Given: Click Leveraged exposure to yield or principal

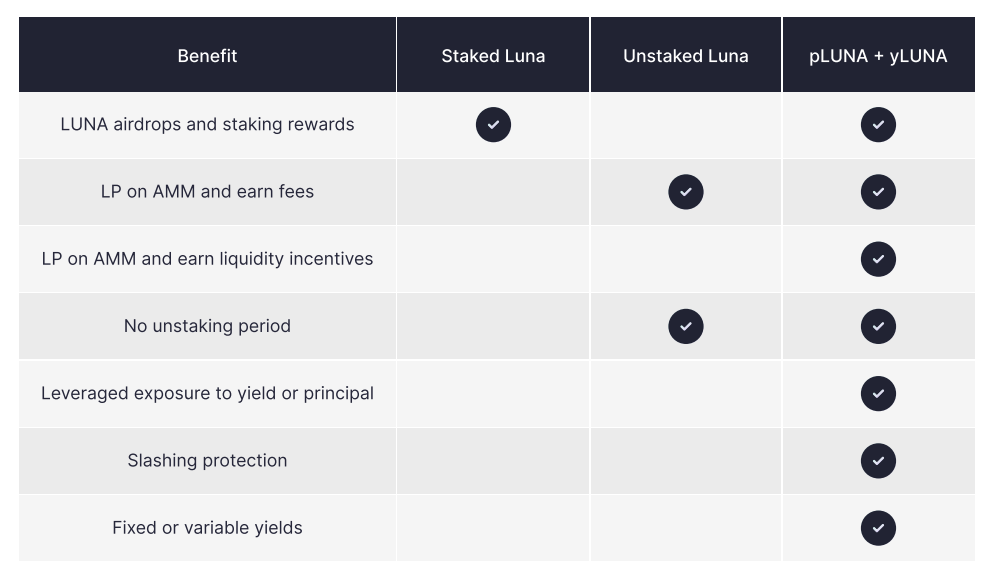Looking at the screenshot, I should pyautogui.click(x=207, y=393).
